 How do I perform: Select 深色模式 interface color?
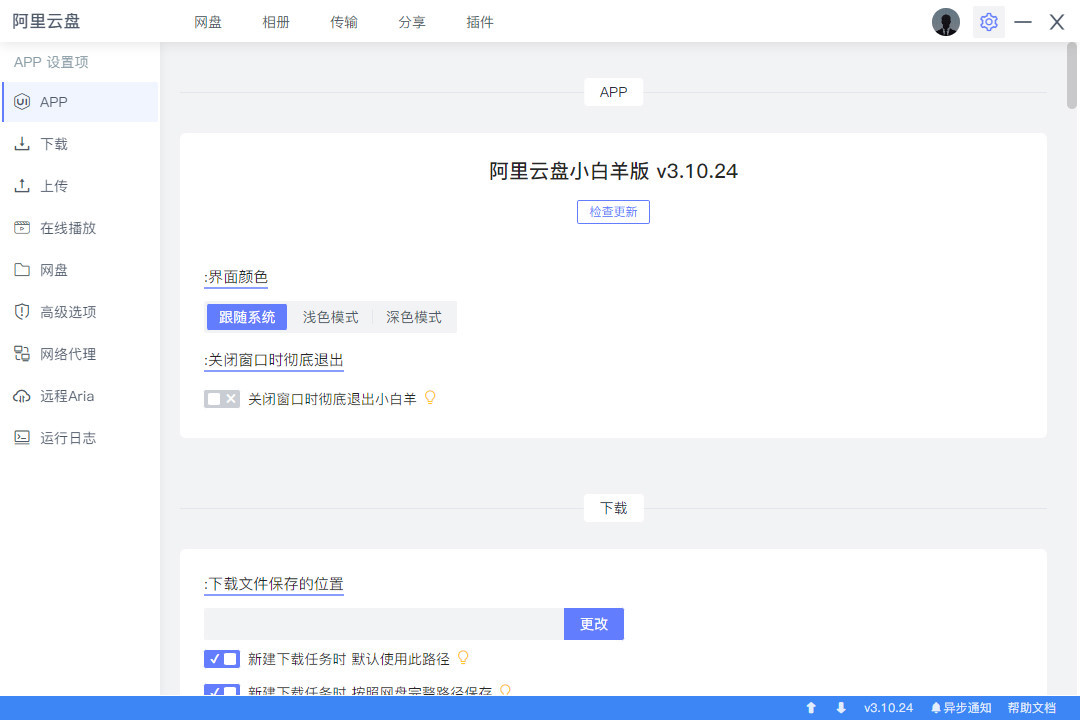pos(414,317)
